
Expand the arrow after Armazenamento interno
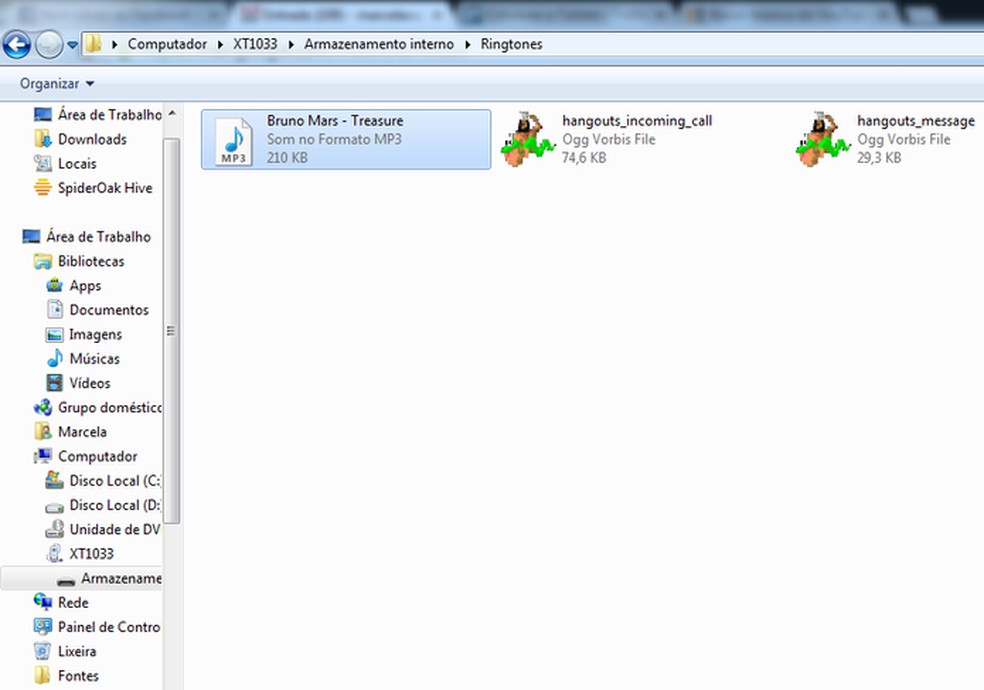pyautogui.click(x=468, y=45)
